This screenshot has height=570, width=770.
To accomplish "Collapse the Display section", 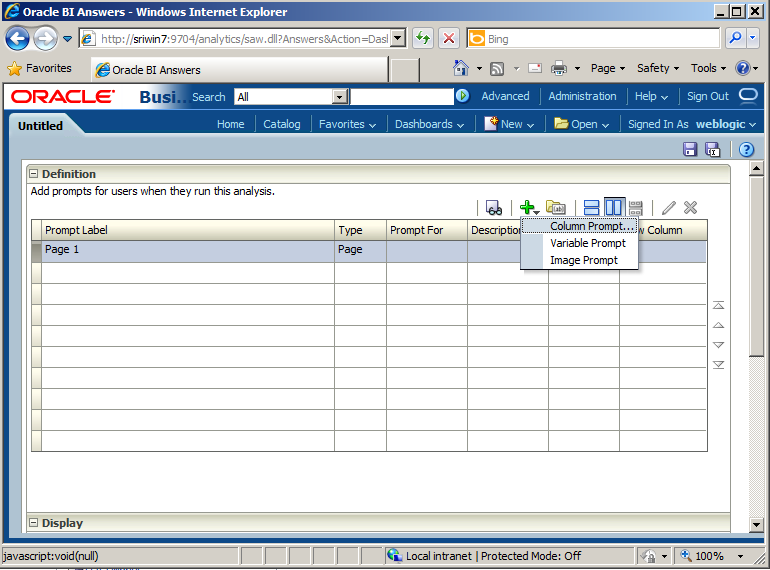I will pos(33,523).
